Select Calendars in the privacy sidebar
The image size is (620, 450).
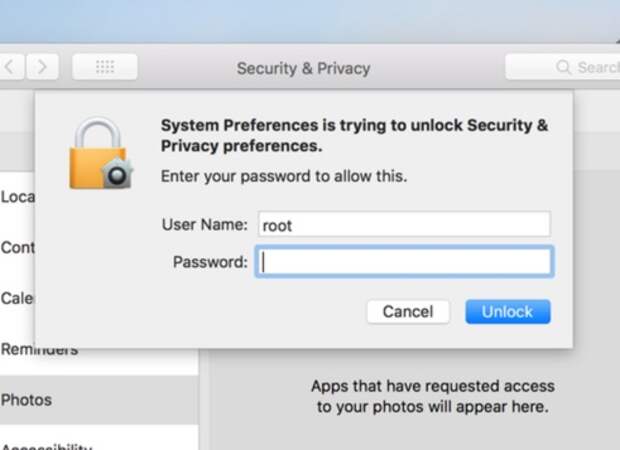coord(17,298)
